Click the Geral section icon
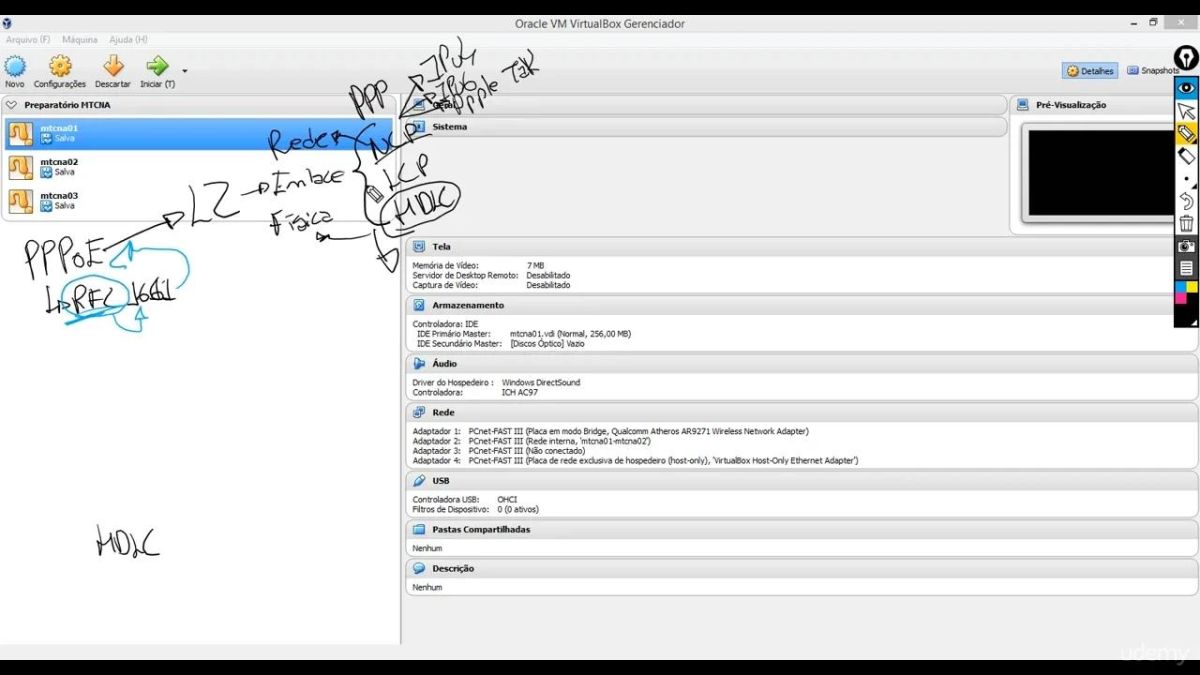This screenshot has width=1200, height=675. 419,105
